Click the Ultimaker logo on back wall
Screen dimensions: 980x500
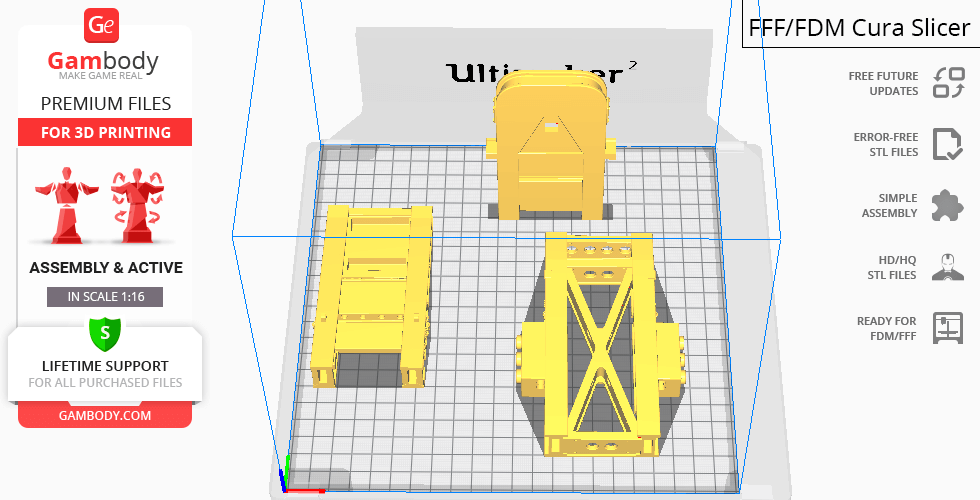point(542,72)
